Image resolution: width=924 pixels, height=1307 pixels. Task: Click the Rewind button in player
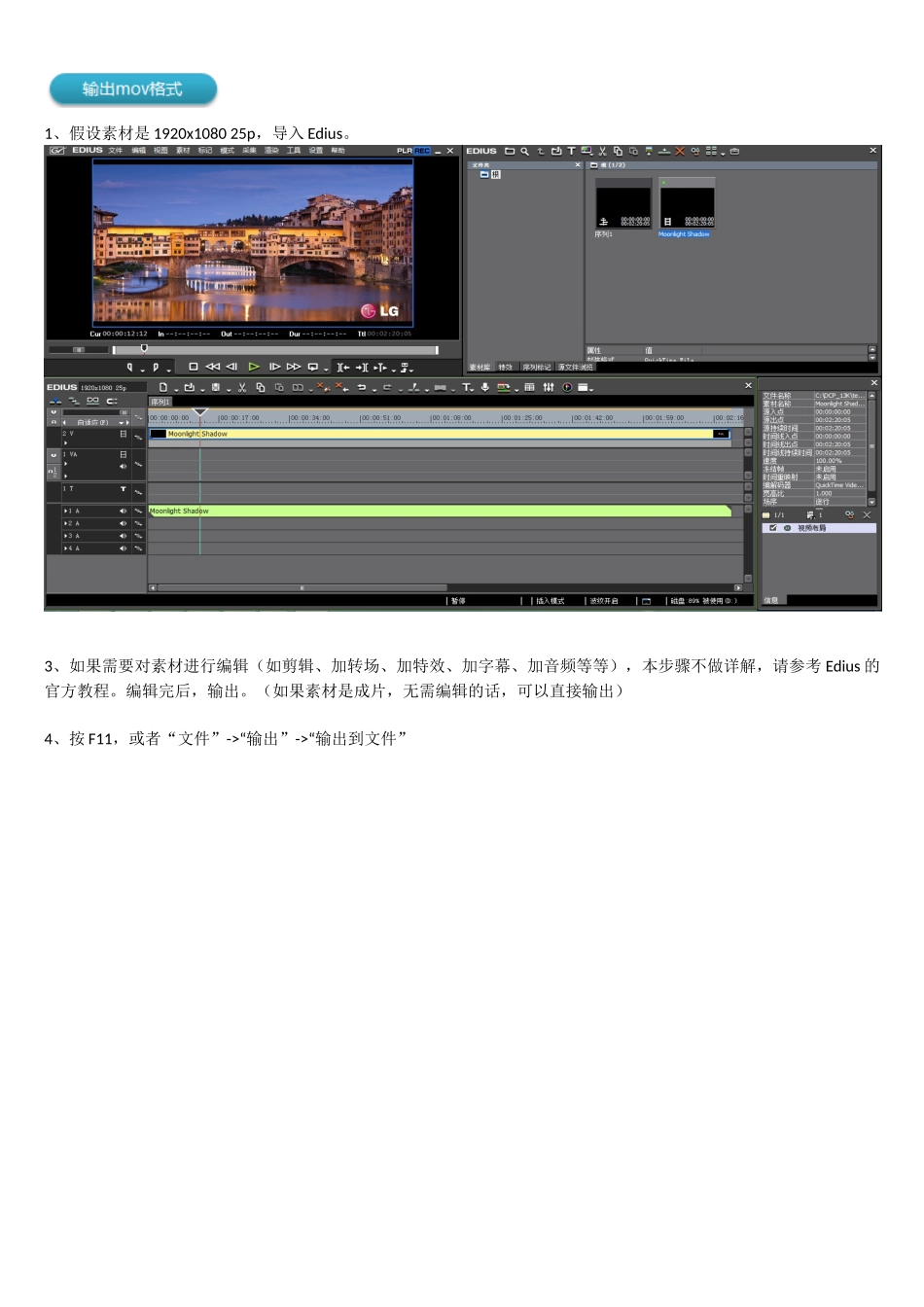click(x=212, y=367)
